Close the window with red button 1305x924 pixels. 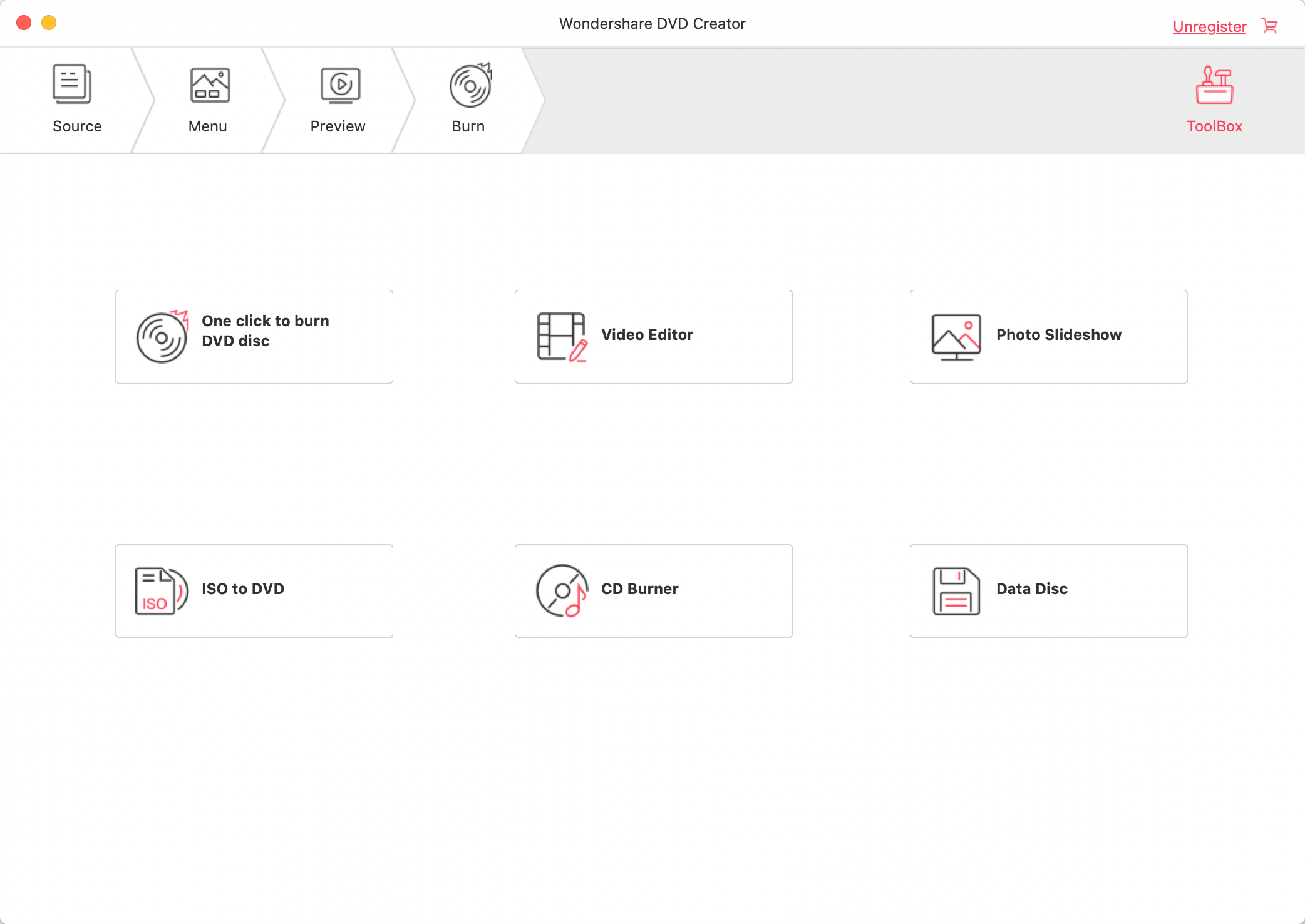pos(24,23)
